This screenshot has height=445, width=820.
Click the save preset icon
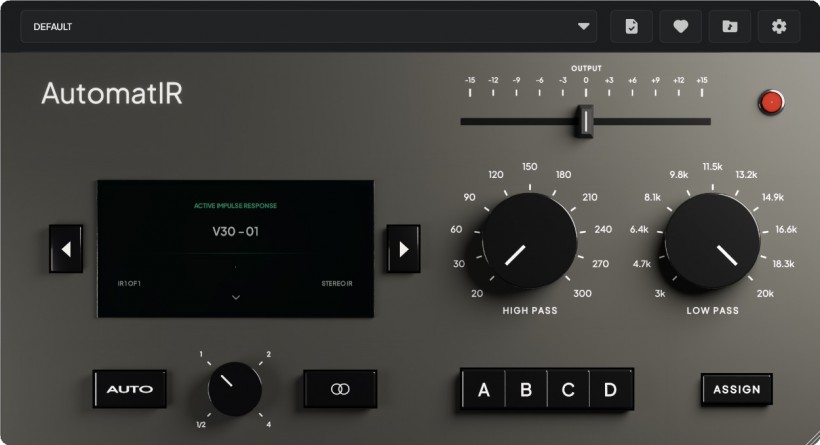coord(631,26)
